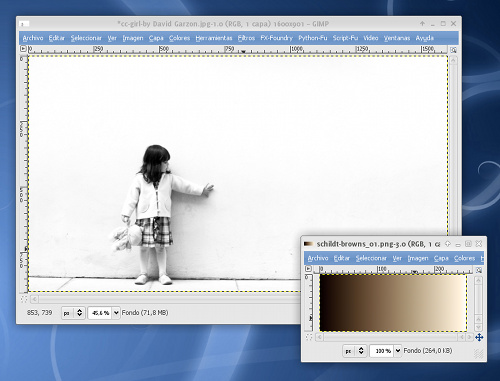
Task: Toggle quick mask button in main window
Action: pyautogui.click(x=24, y=299)
